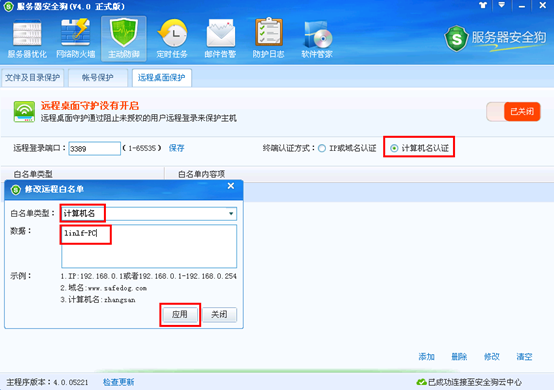Click the cloud connection status icon
Viewport: 554px width, 390px height.
click(x=421, y=382)
